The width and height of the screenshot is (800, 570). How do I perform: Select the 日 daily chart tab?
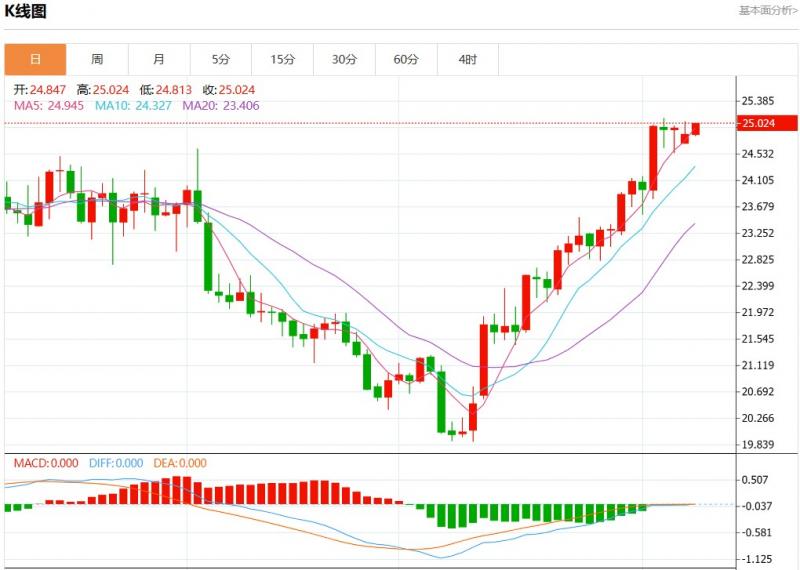[35, 60]
